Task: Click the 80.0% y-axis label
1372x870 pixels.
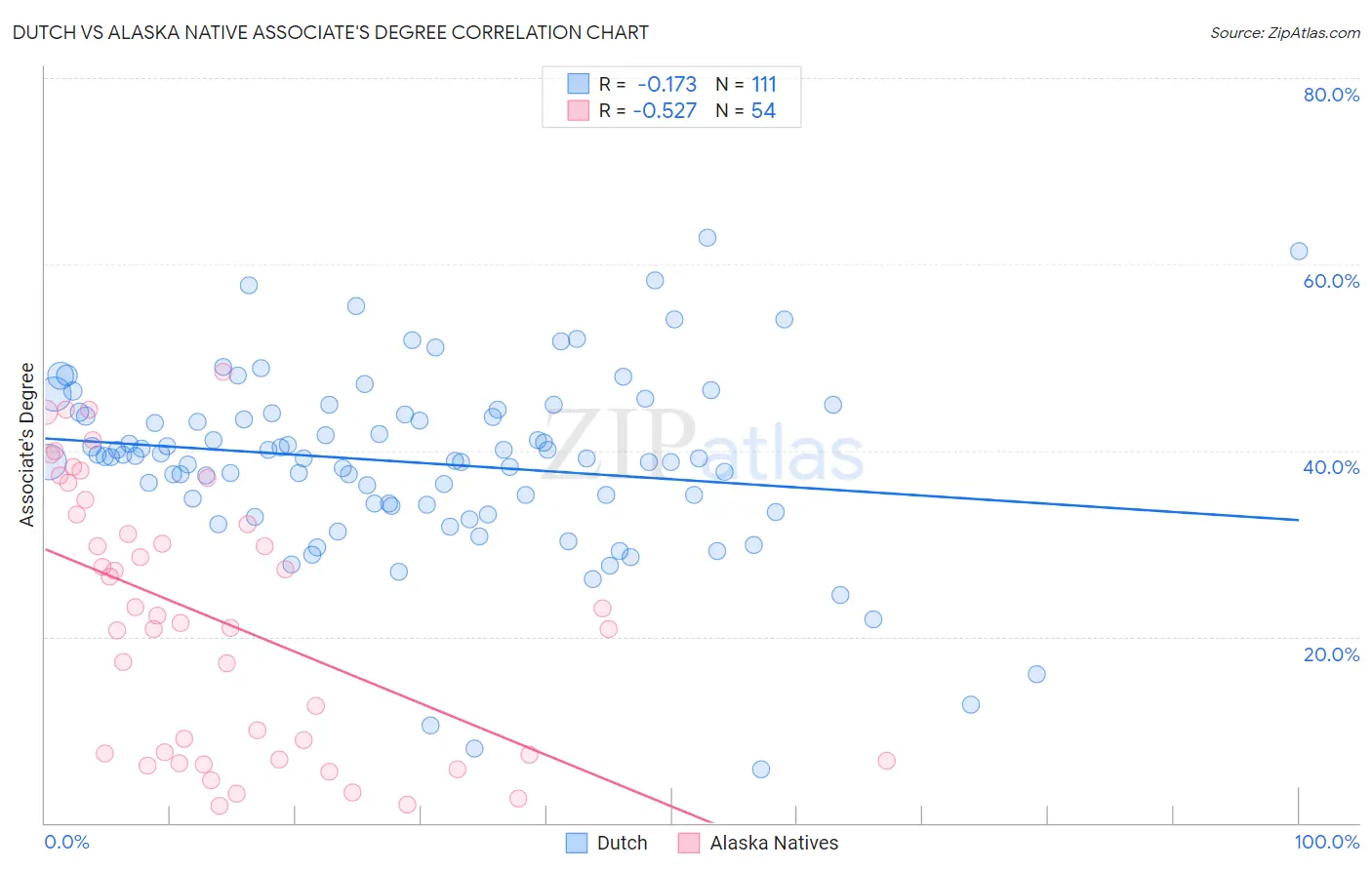Action: coord(1331,95)
